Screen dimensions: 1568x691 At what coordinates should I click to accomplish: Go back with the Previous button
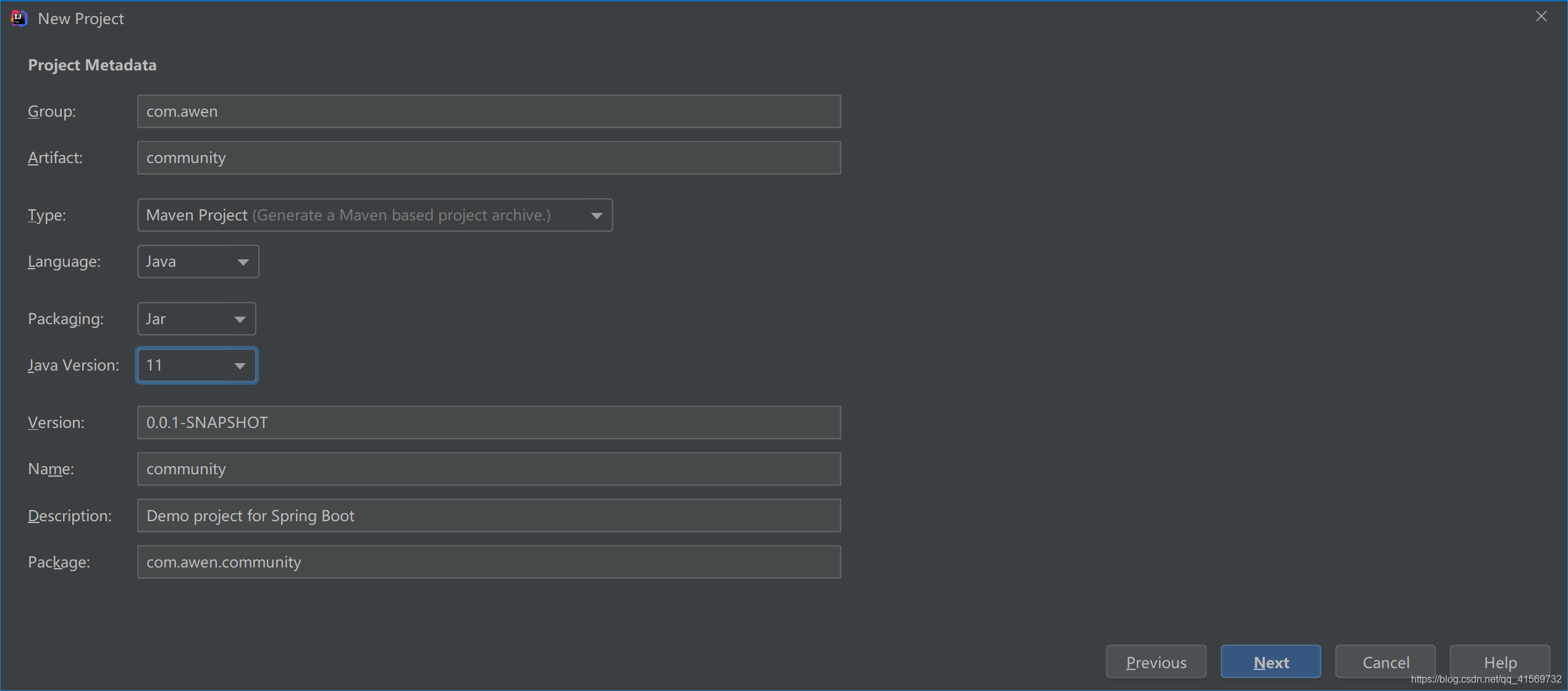point(1156,662)
